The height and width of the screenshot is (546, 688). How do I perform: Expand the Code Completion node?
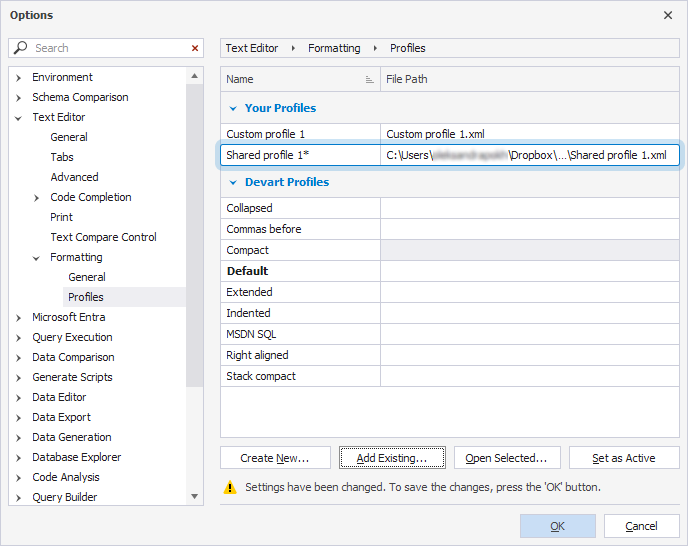point(37,197)
